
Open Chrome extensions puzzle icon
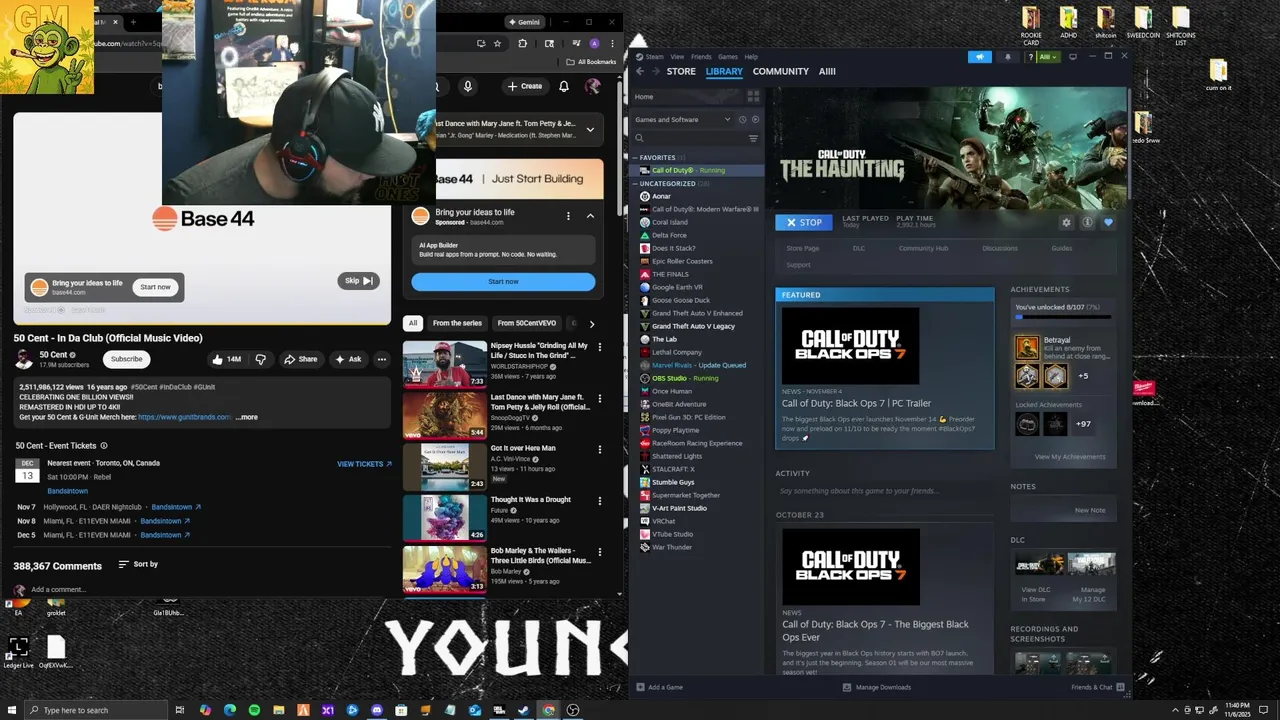522,44
